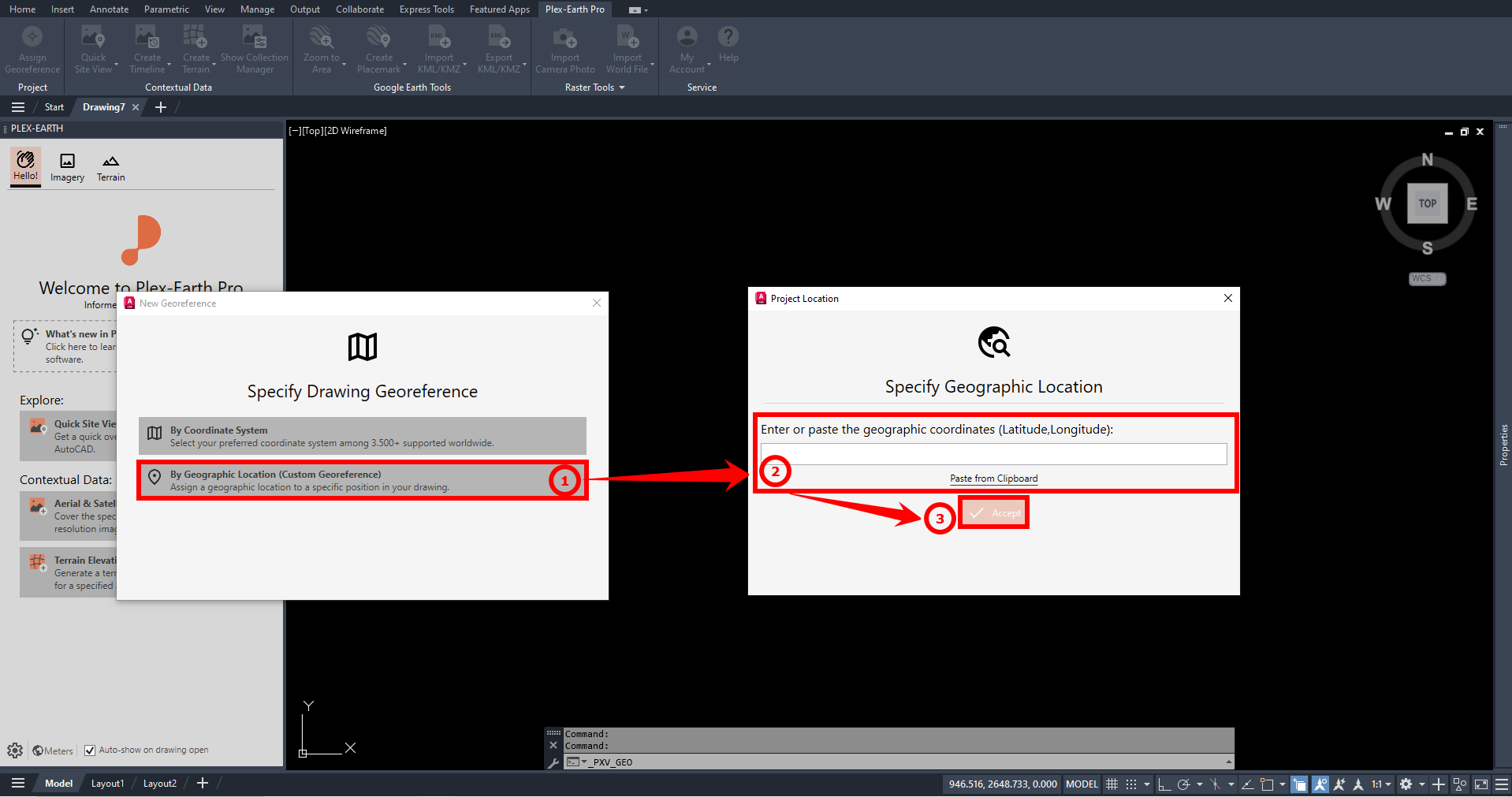Toggle Selection Cycling in status bar
This screenshot has width=1512, height=797.
click(1299, 784)
